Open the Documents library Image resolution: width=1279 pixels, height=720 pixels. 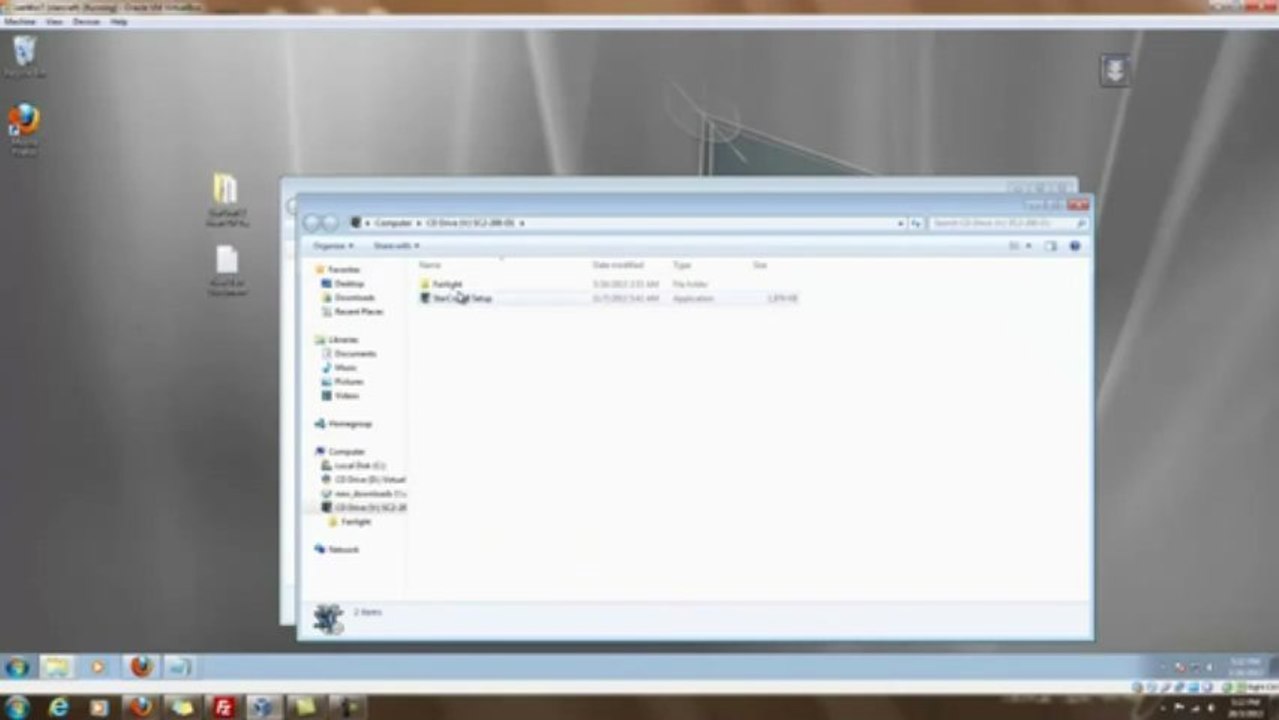coord(348,354)
